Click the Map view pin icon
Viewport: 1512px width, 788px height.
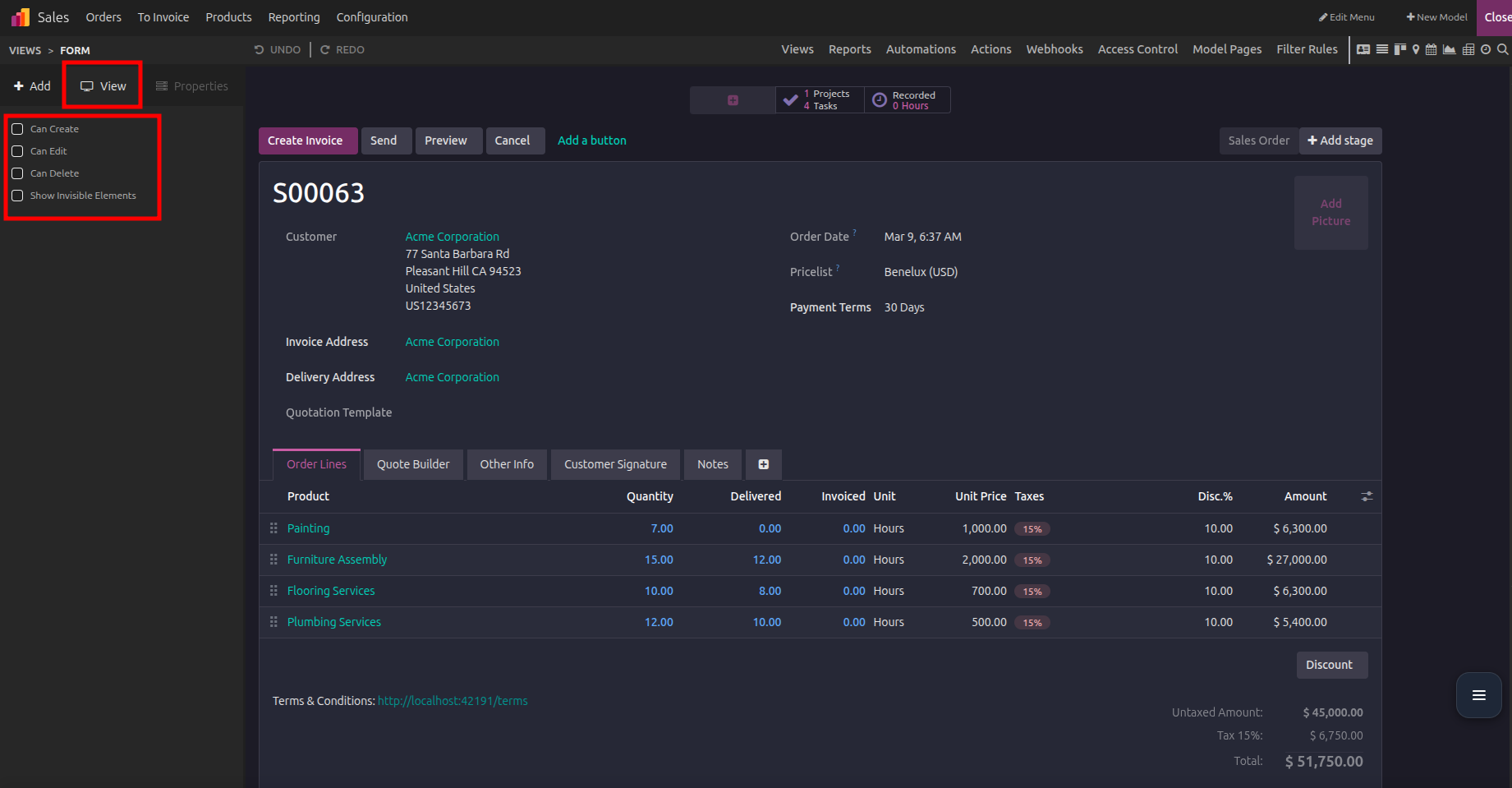pyautogui.click(x=1416, y=49)
